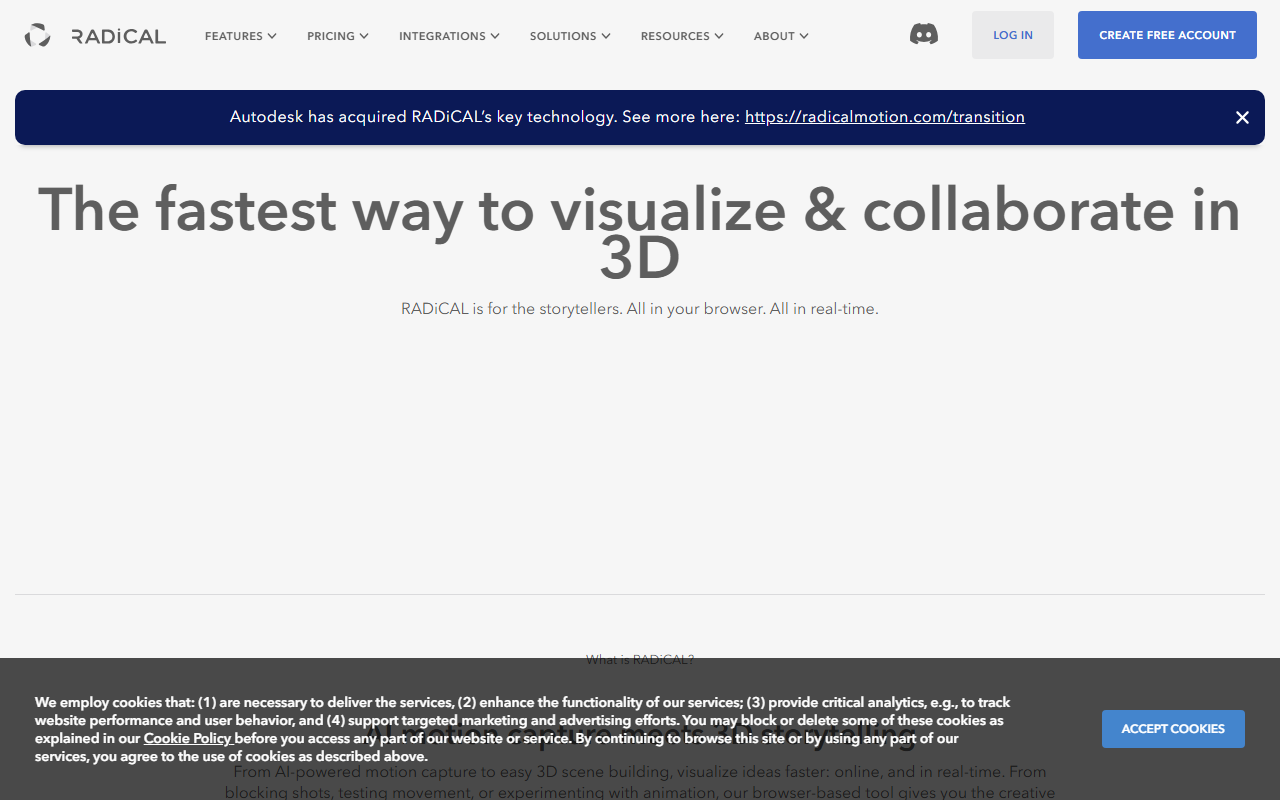Image resolution: width=1280 pixels, height=800 pixels.
Task: Open the PRICING menu label
Action: pos(331,36)
